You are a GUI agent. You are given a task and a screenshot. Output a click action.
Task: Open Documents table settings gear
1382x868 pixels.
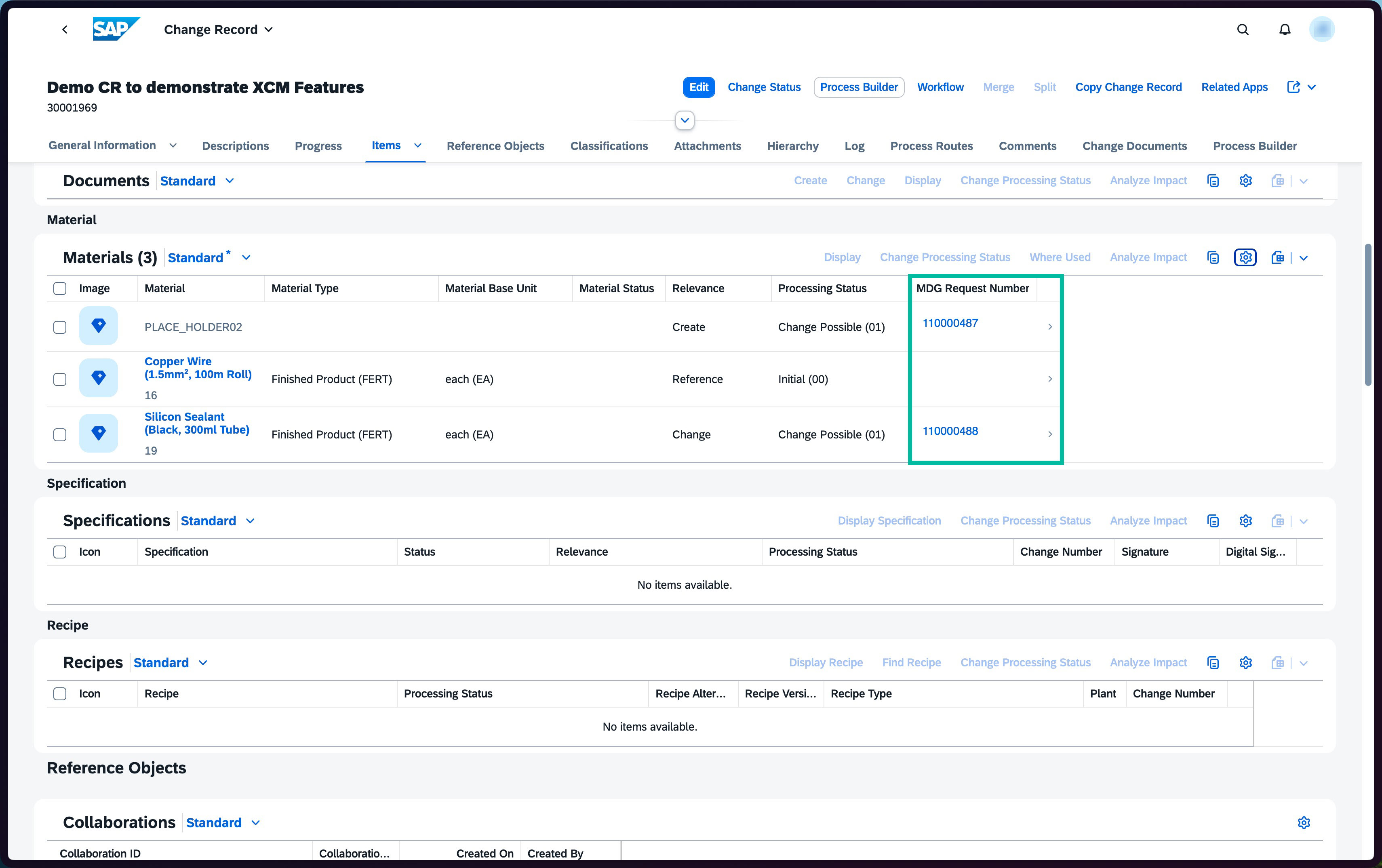[1245, 181]
